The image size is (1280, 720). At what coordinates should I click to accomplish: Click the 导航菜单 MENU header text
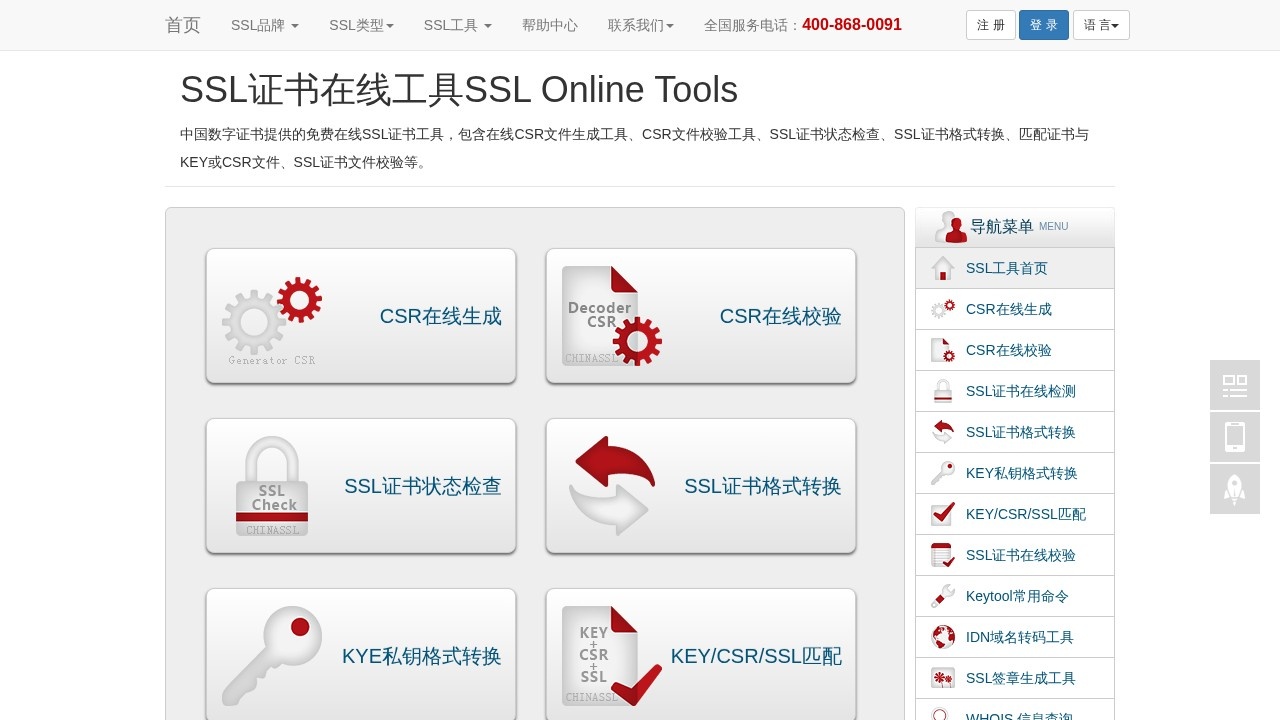pos(1019,227)
